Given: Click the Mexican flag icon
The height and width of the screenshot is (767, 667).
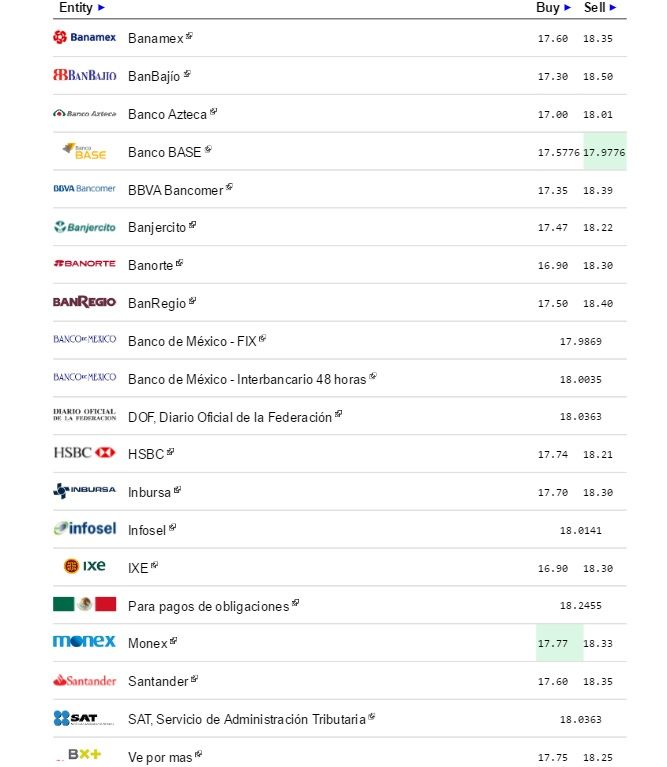Looking at the screenshot, I should (x=84, y=604).
